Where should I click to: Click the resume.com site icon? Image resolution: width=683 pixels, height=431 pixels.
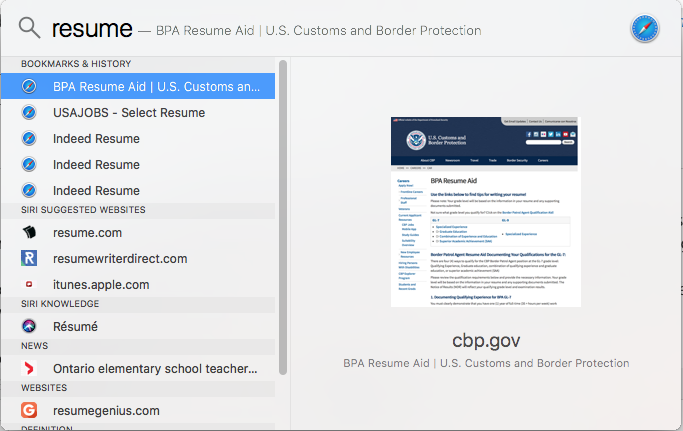(29, 232)
